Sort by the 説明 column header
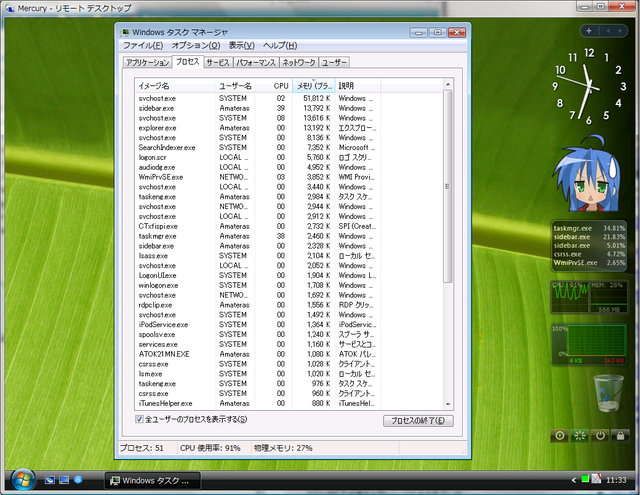This screenshot has height=495, width=640. point(358,86)
